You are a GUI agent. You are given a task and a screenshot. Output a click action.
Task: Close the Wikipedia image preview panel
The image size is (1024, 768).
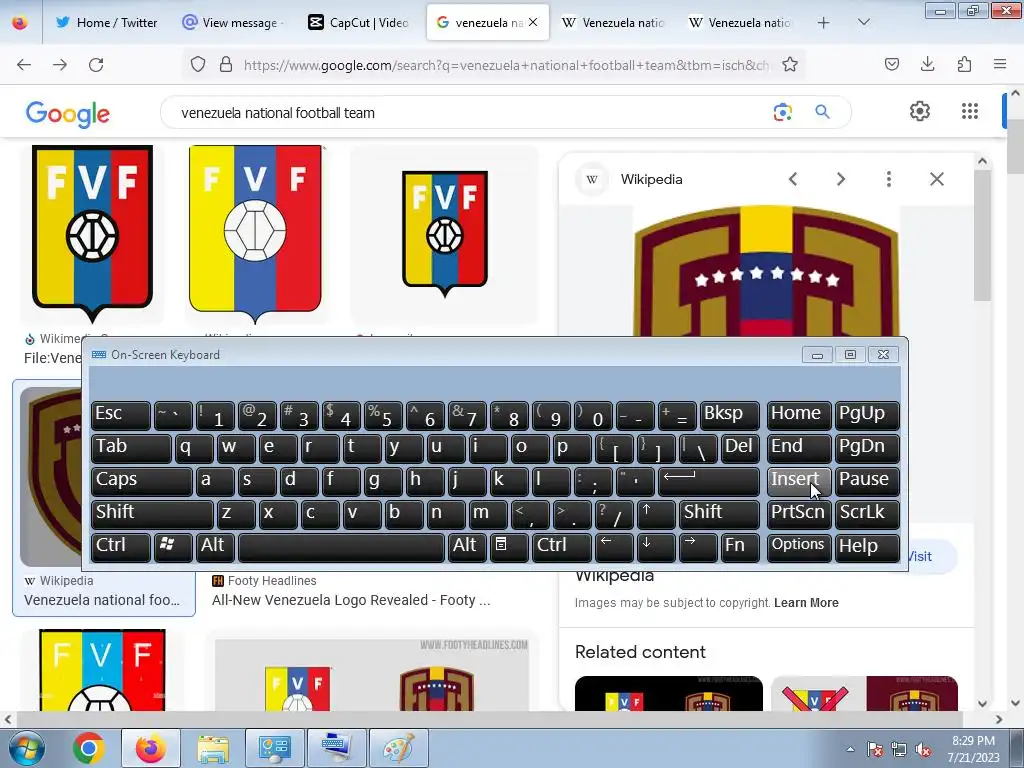(936, 179)
